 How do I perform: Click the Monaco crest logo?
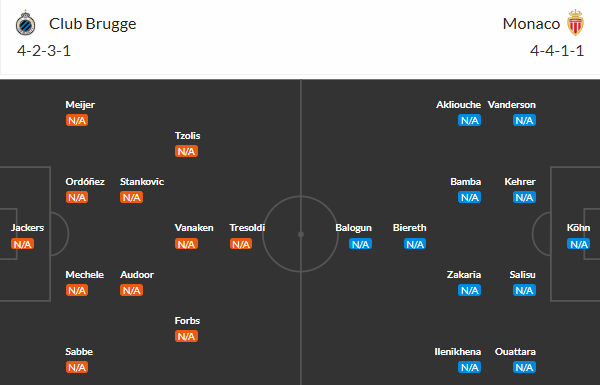coord(575,23)
